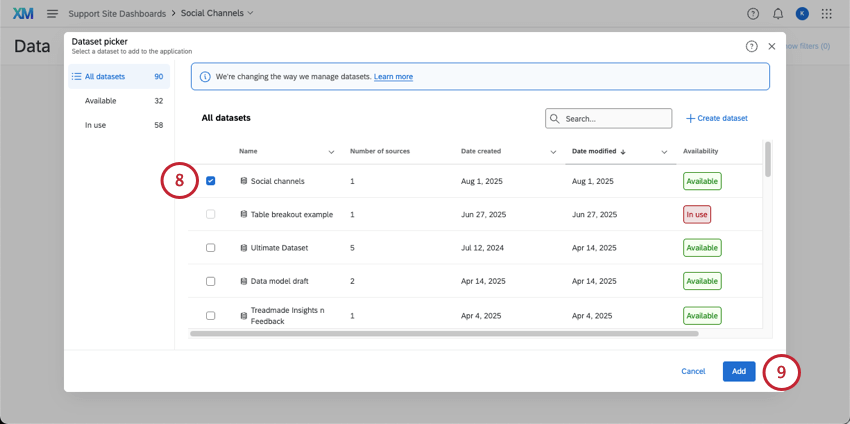Screen dimensions: 850x424
Task: Check the Ultimate Dataset checkbox
Action: 211,247
